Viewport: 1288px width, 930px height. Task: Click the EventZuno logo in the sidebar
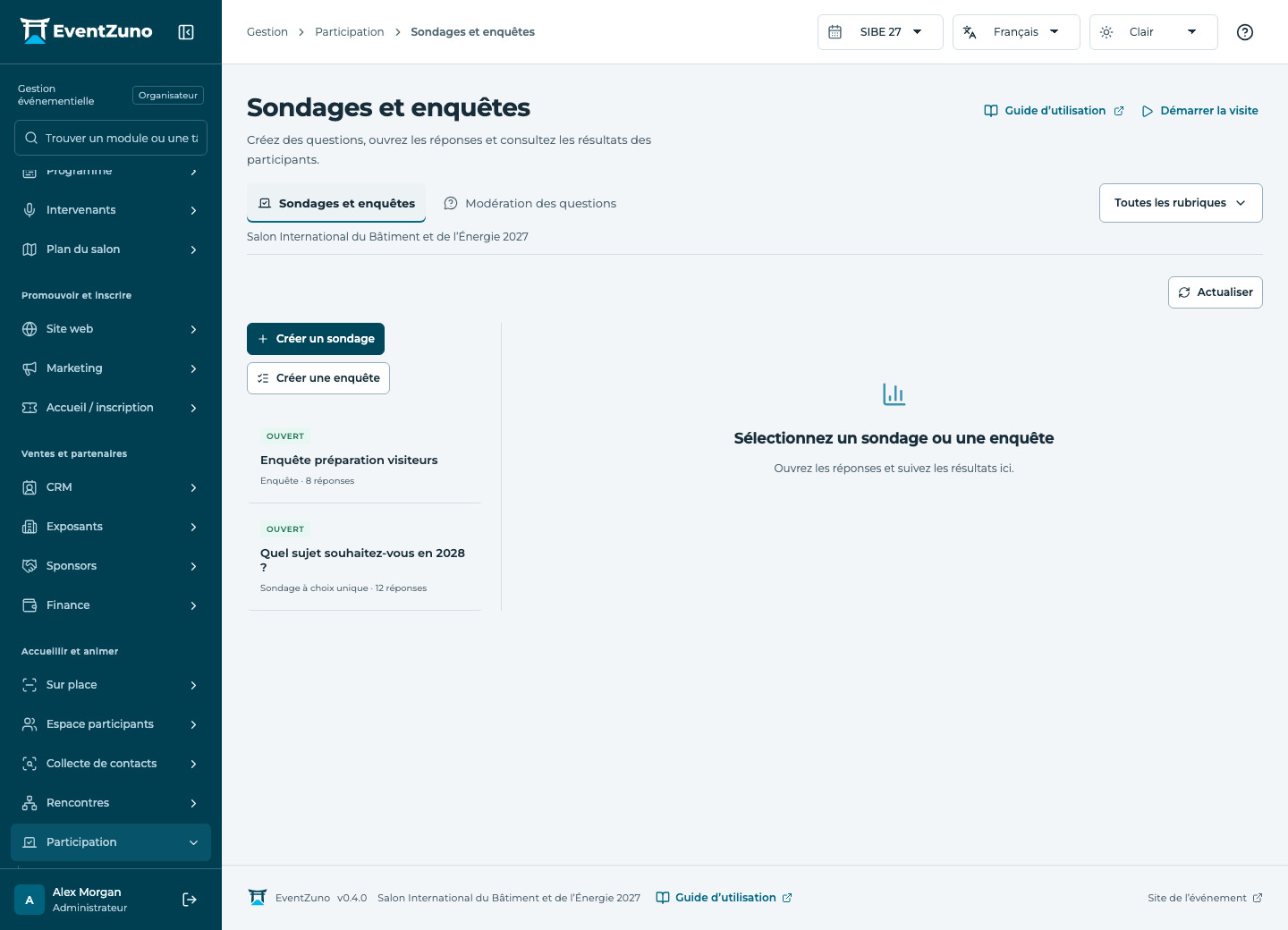86,31
